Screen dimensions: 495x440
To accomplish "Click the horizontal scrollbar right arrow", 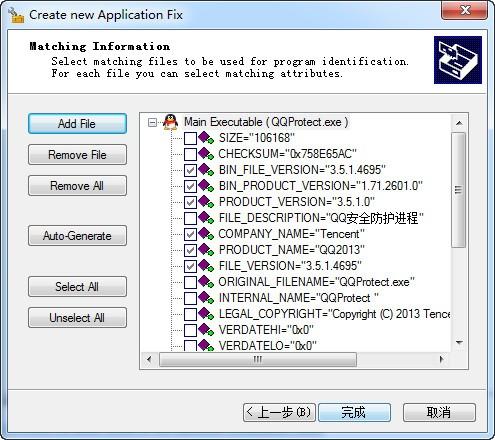I will (x=442, y=360).
